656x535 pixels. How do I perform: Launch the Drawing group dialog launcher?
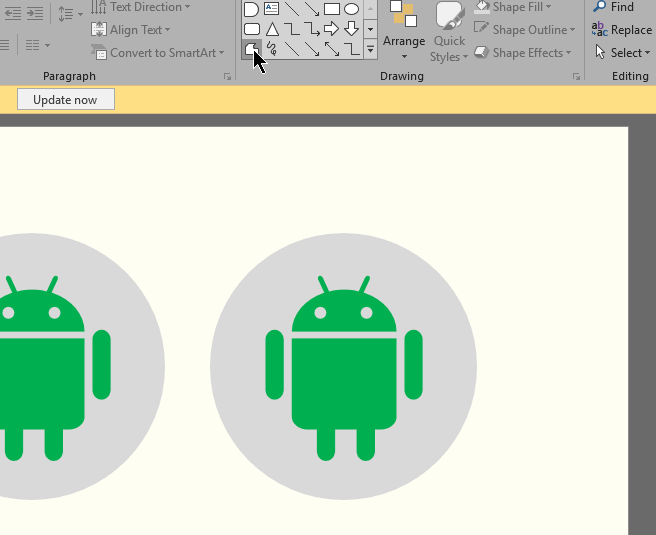click(x=576, y=76)
